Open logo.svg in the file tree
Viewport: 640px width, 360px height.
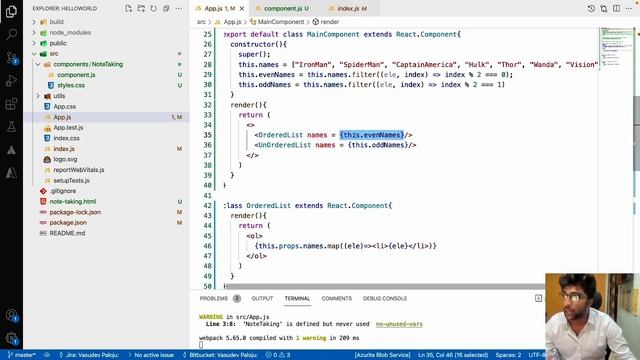click(x=65, y=159)
